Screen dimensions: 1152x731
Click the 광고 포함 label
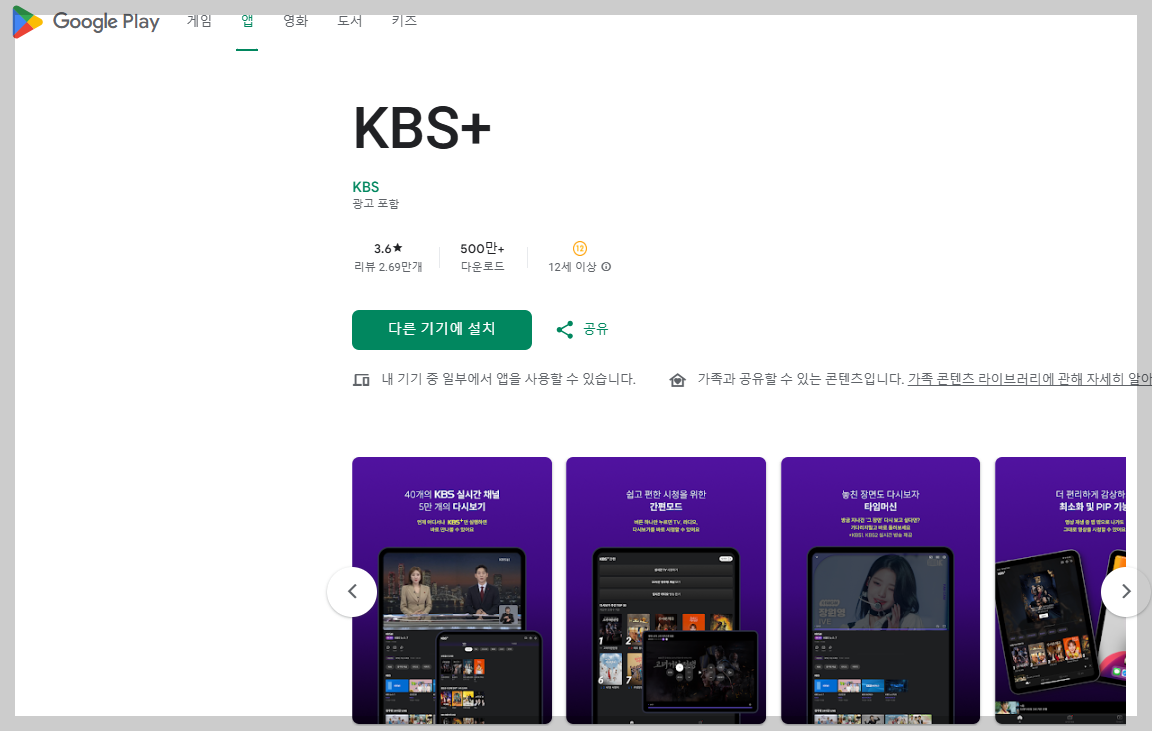pyautogui.click(x=375, y=204)
